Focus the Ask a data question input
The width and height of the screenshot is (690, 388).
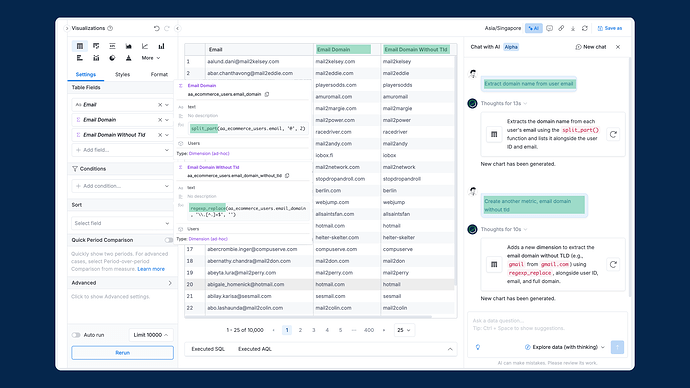(547, 324)
